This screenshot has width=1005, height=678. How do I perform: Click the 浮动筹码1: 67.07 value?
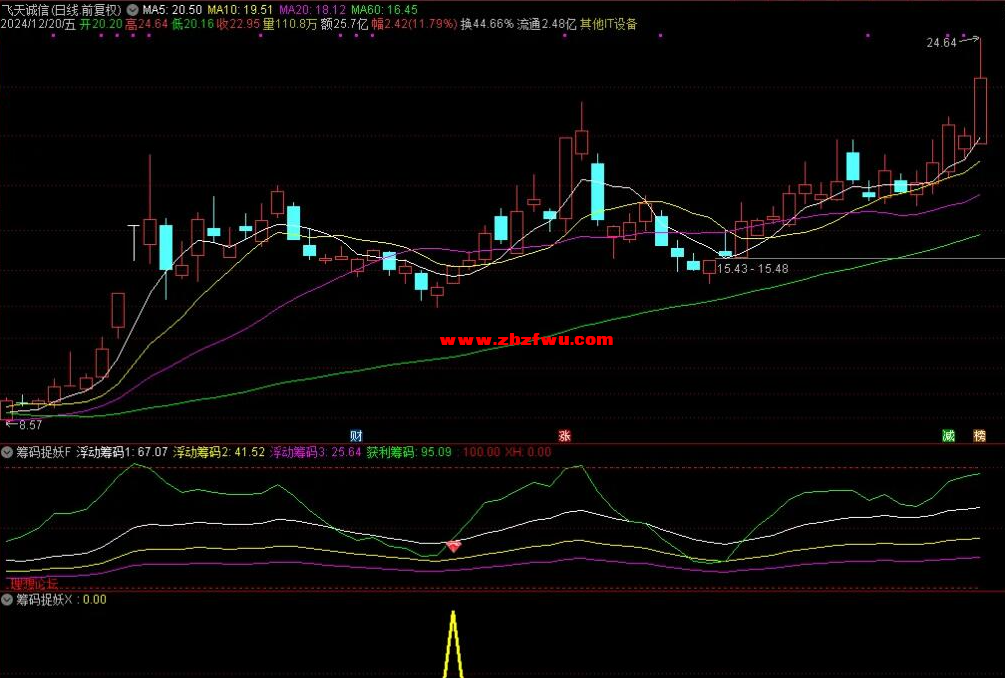pyautogui.click(x=122, y=452)
